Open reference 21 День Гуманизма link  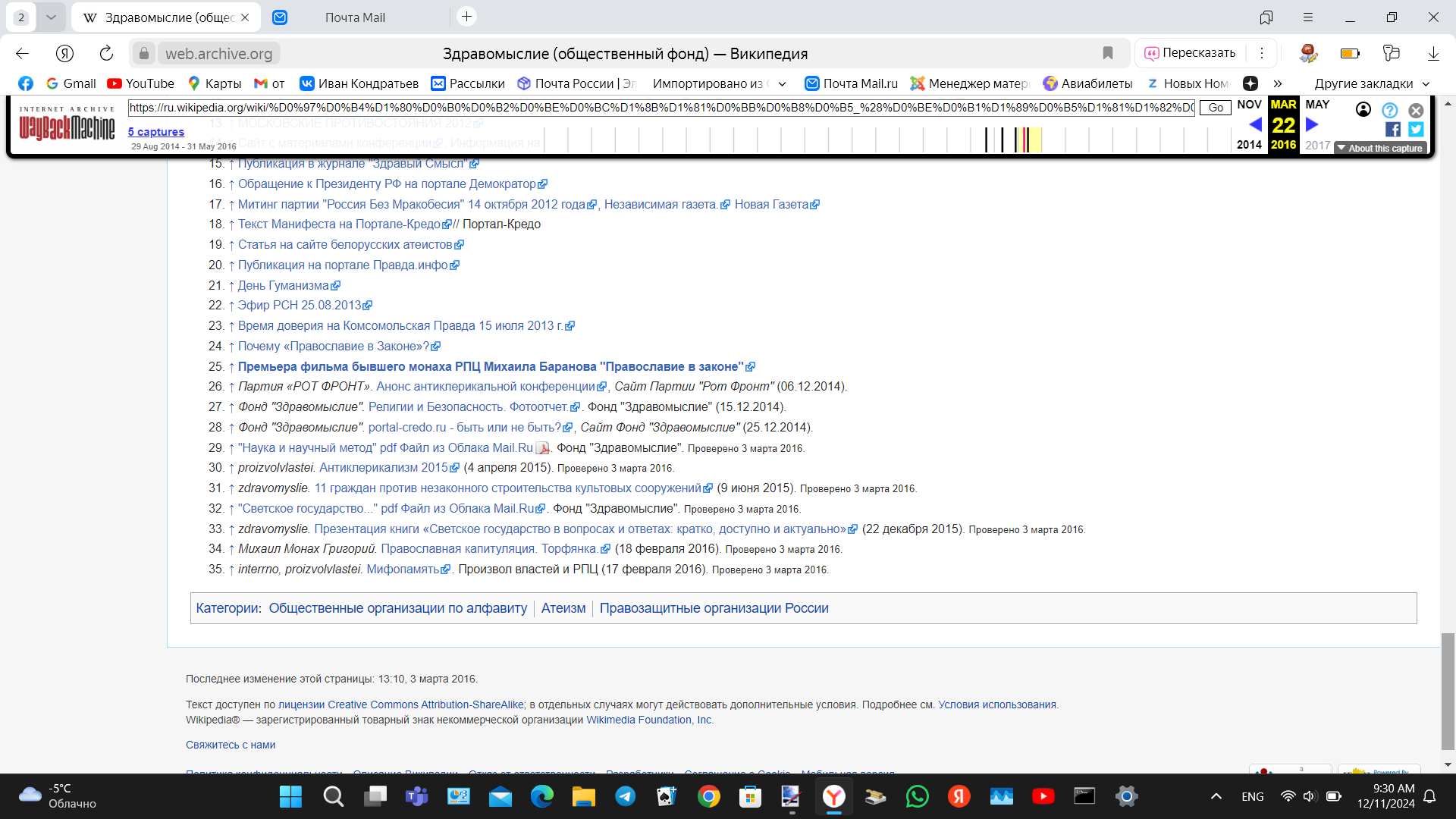click(289, 285)
